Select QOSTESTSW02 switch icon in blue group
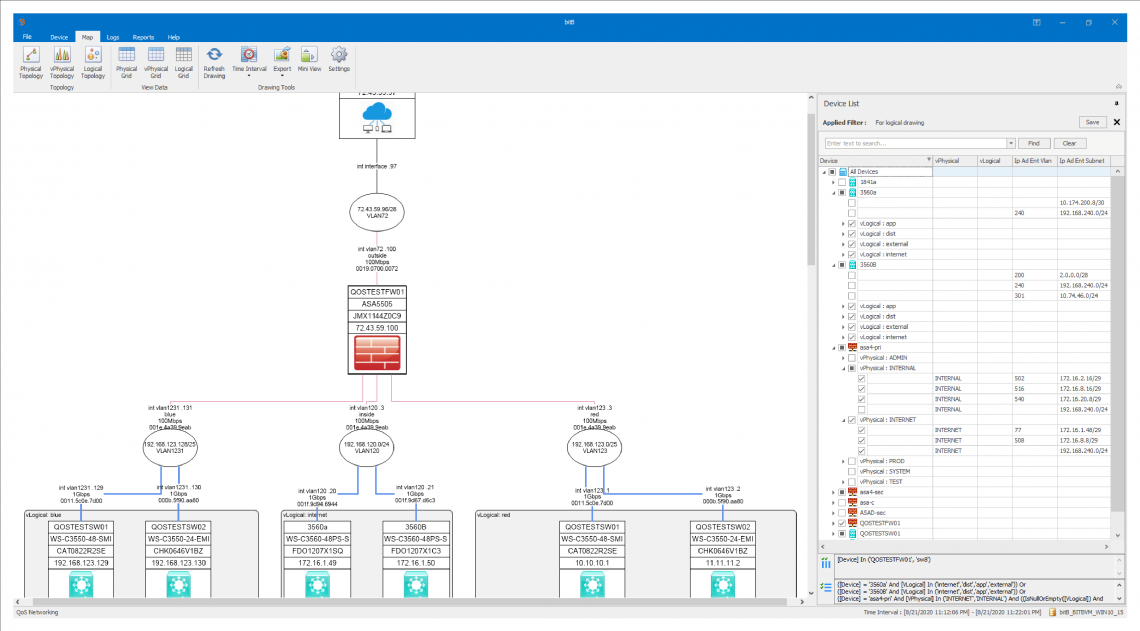 179,584
